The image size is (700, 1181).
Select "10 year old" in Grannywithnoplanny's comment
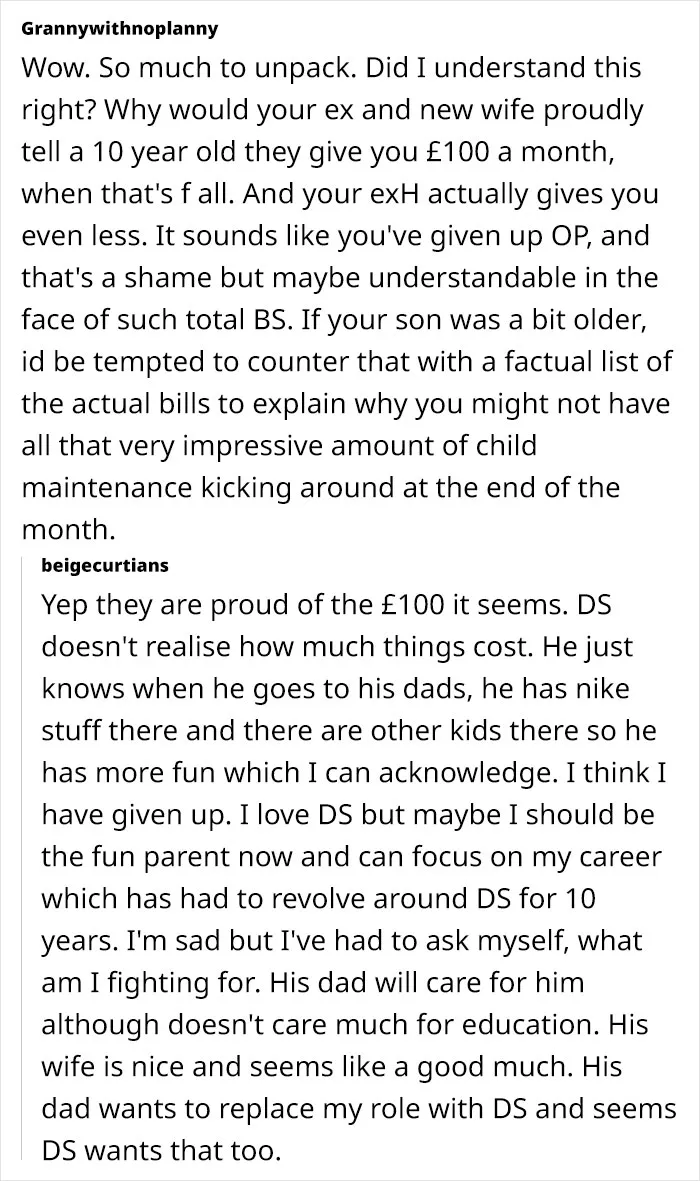coord(146,153)
